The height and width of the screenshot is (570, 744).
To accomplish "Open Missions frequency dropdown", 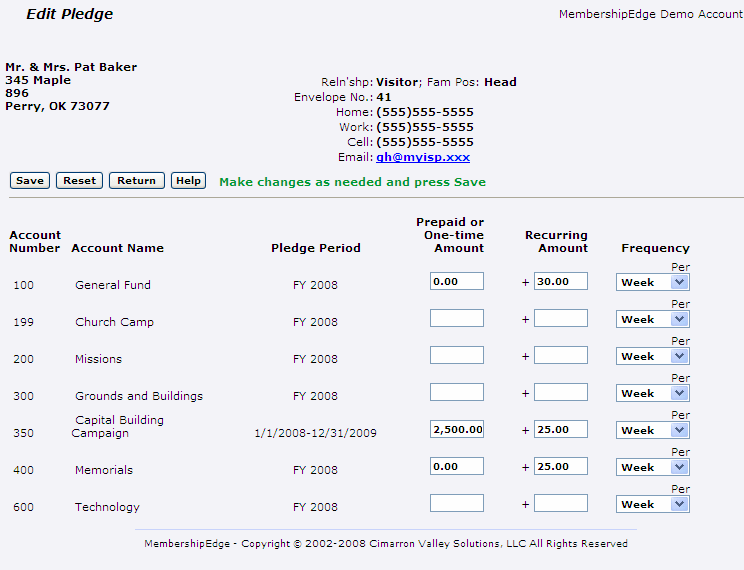I will point(652,356).
